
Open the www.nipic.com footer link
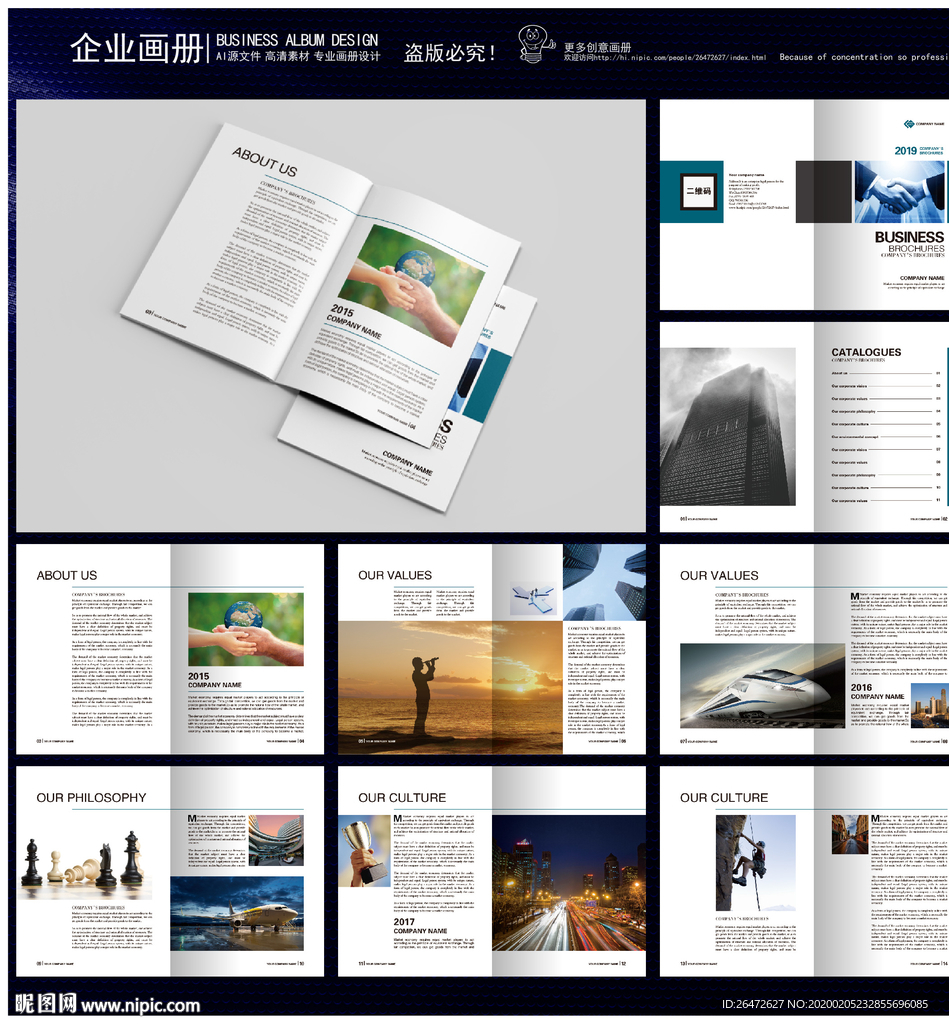click(x=140, y=1006)
